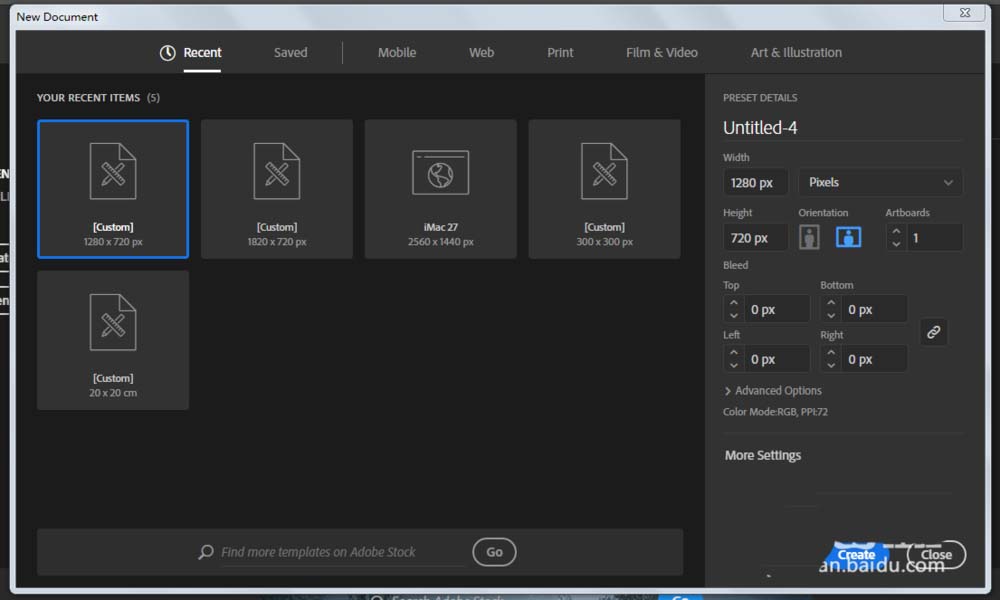Image resolution: width=1000 pixels, height=600 pixels.
Task: Open the Print presets tab
Action: pyautogui.click(x=560, y=53)
